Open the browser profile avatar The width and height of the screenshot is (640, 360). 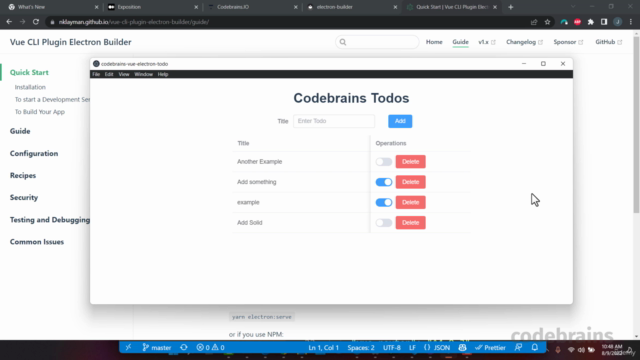pos(618,22)
